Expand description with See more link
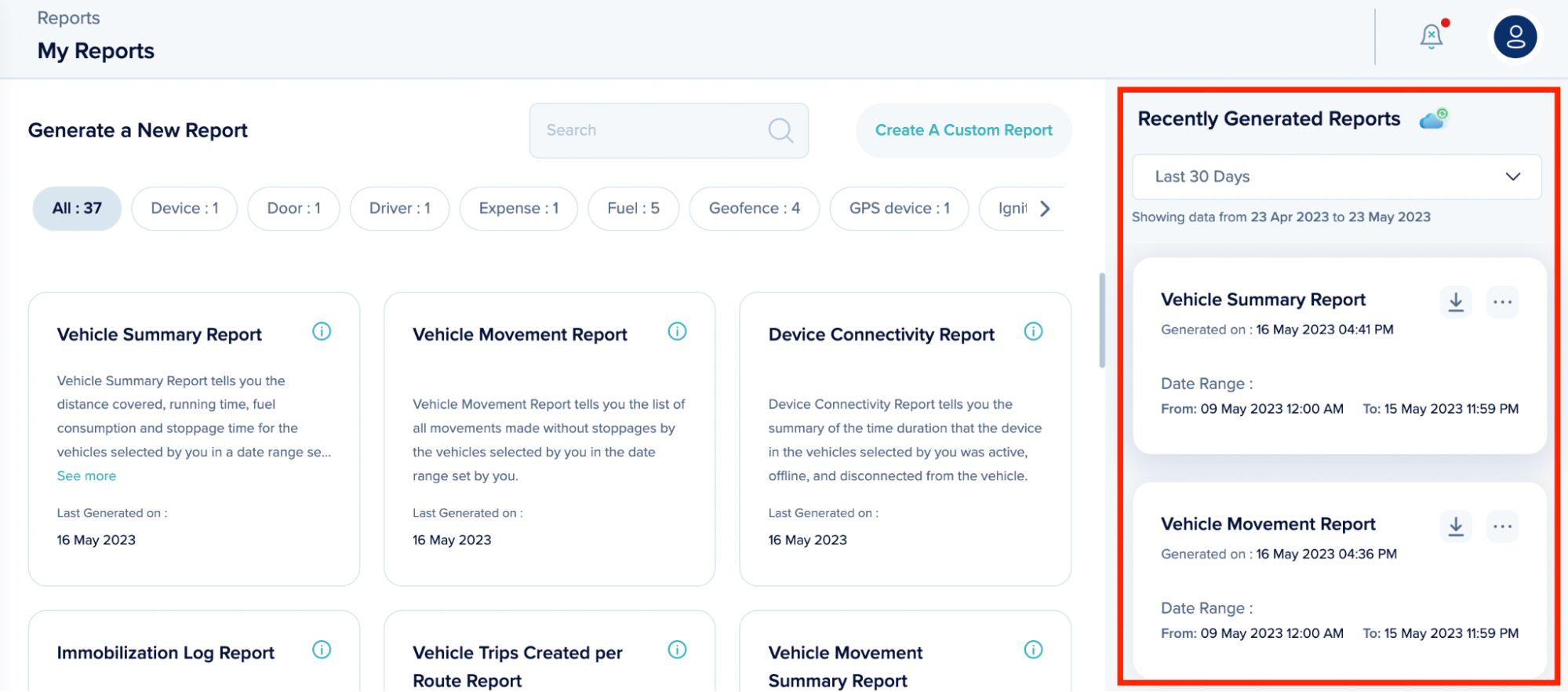 pyautogui.click(x=86, y=476)
